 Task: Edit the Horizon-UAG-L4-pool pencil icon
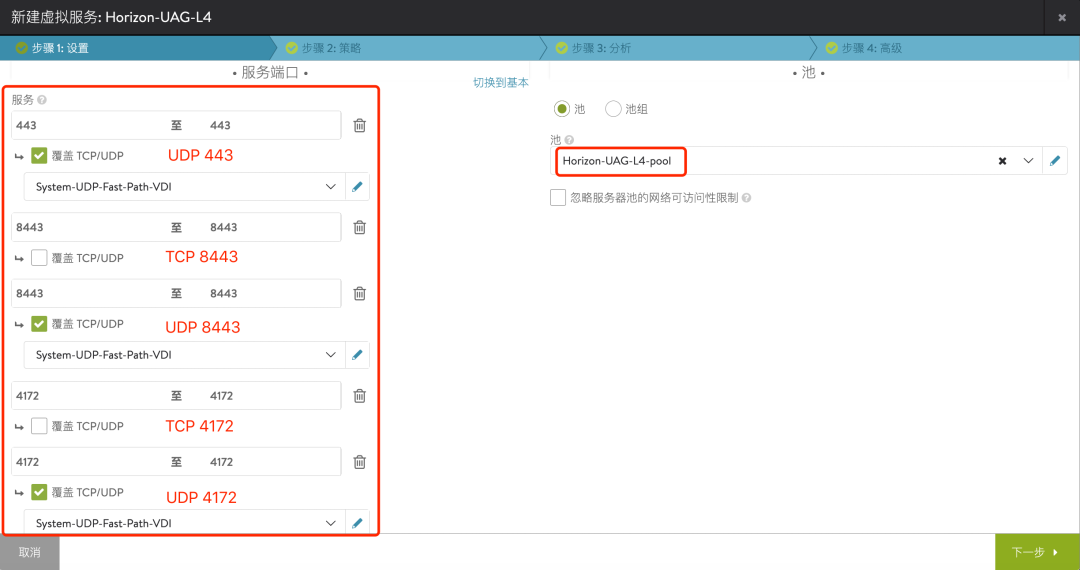tap(1055, 160)
